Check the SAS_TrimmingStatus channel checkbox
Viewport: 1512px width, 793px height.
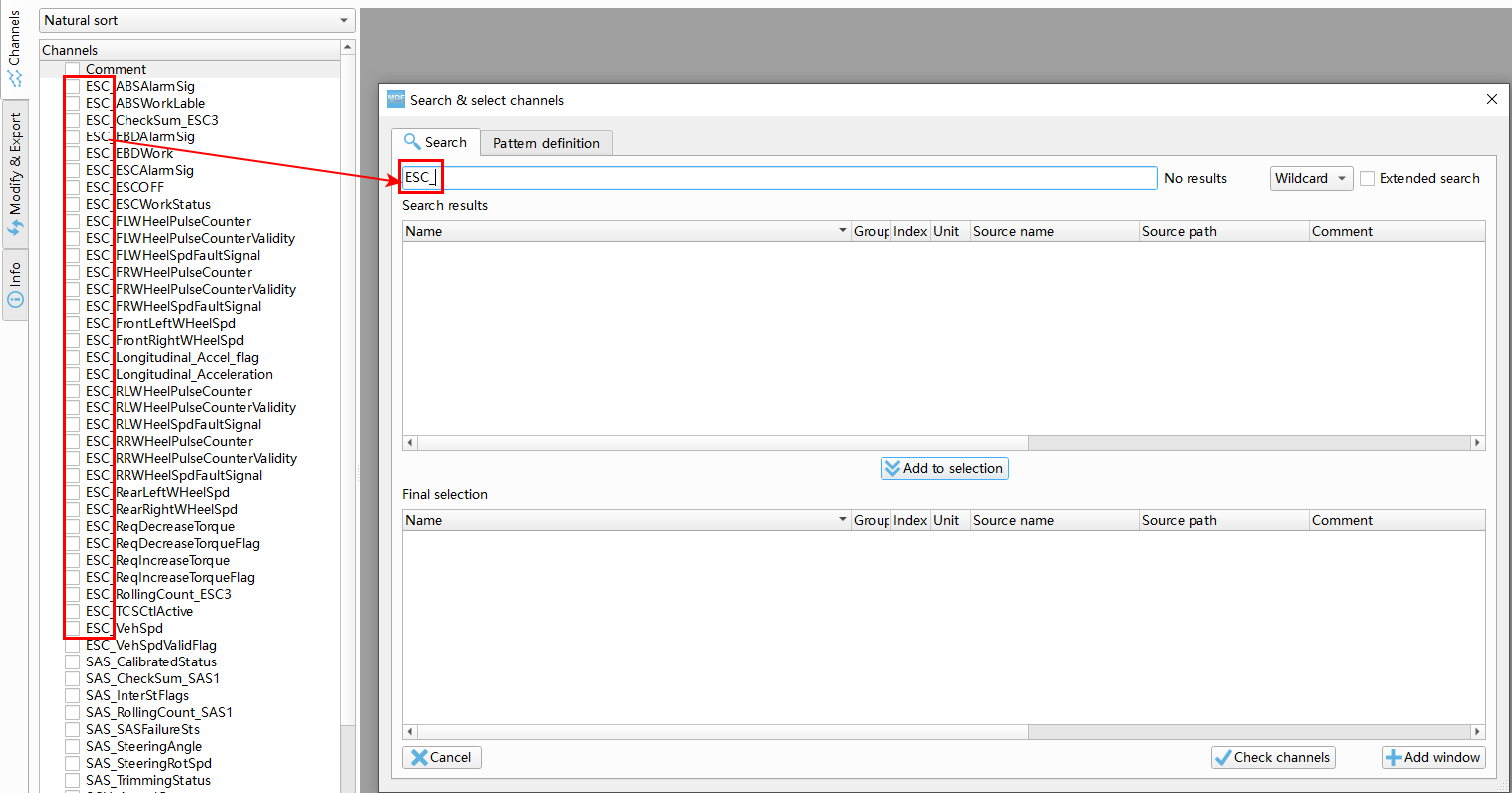73,780
